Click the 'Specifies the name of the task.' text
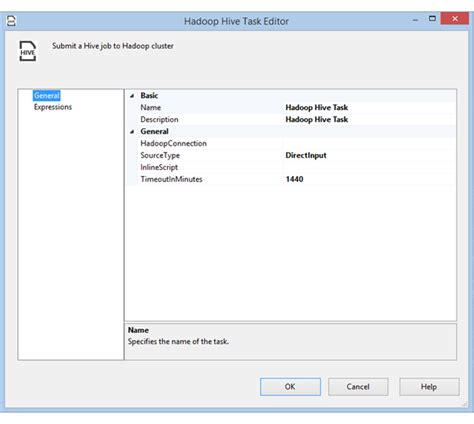Screen dimensions: 474x424 click(178, 342)
